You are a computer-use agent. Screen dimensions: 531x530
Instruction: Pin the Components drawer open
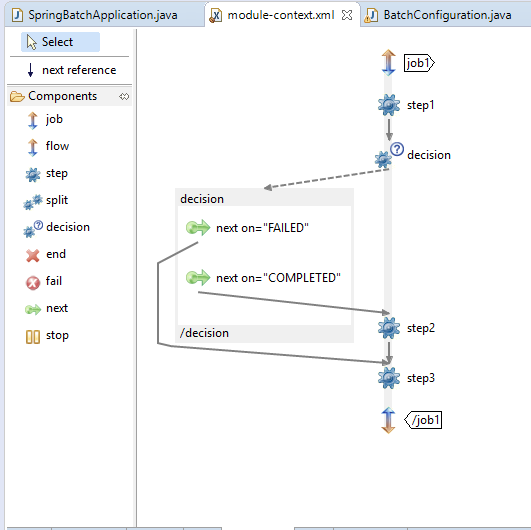pos(124,97)
